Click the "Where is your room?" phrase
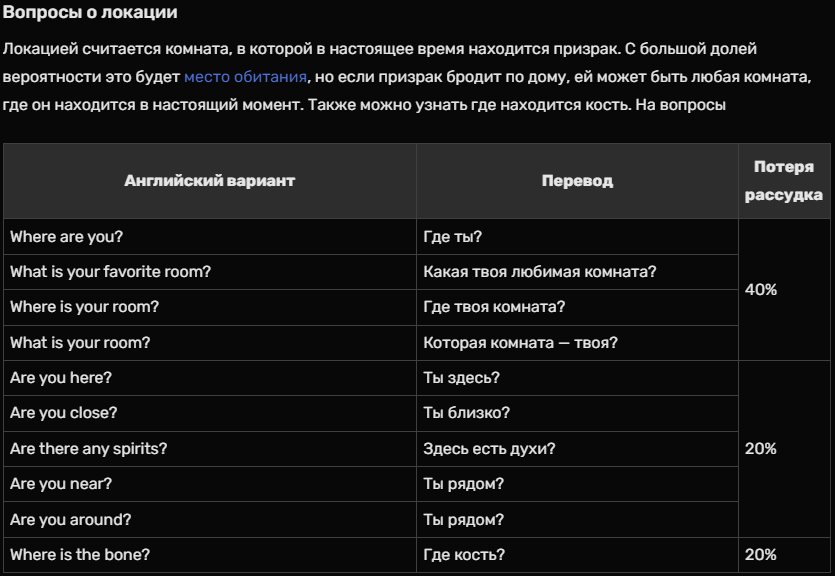The image size is (835, 576). [x=84, y=307]
